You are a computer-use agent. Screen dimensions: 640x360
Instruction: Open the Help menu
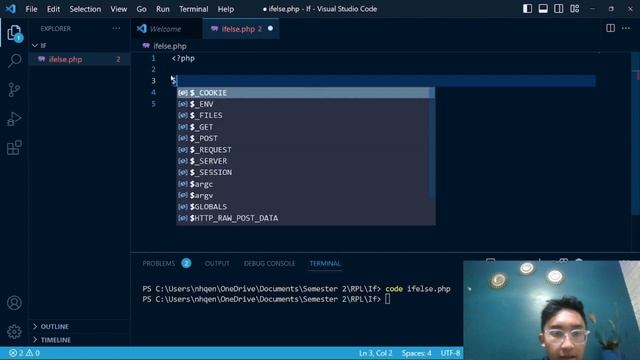(225, 9)
